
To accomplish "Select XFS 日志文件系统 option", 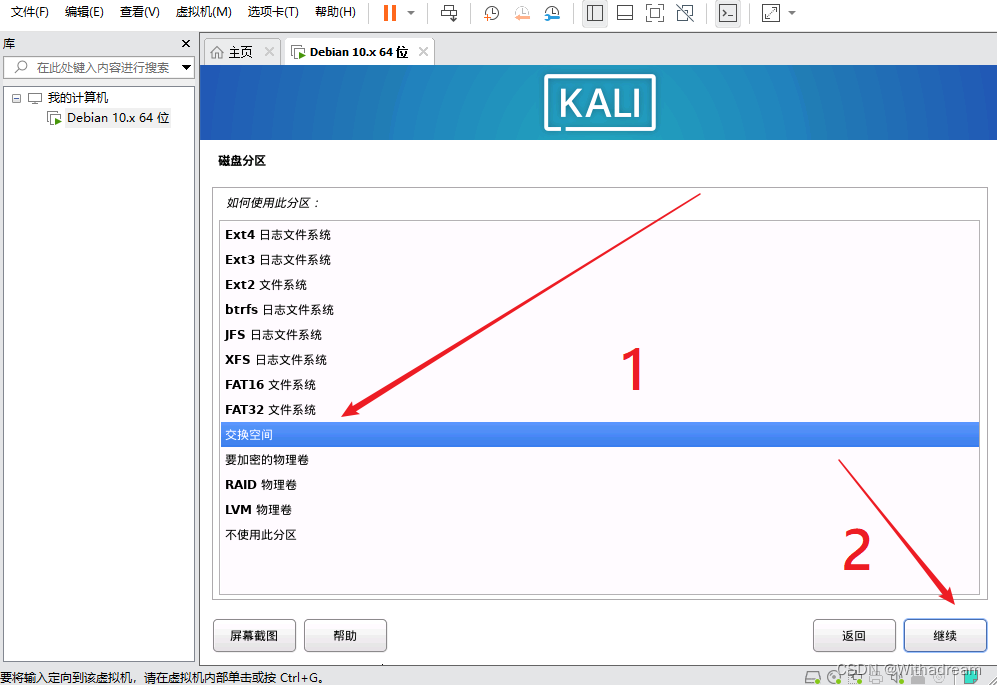I will click(x=599, y=359).
